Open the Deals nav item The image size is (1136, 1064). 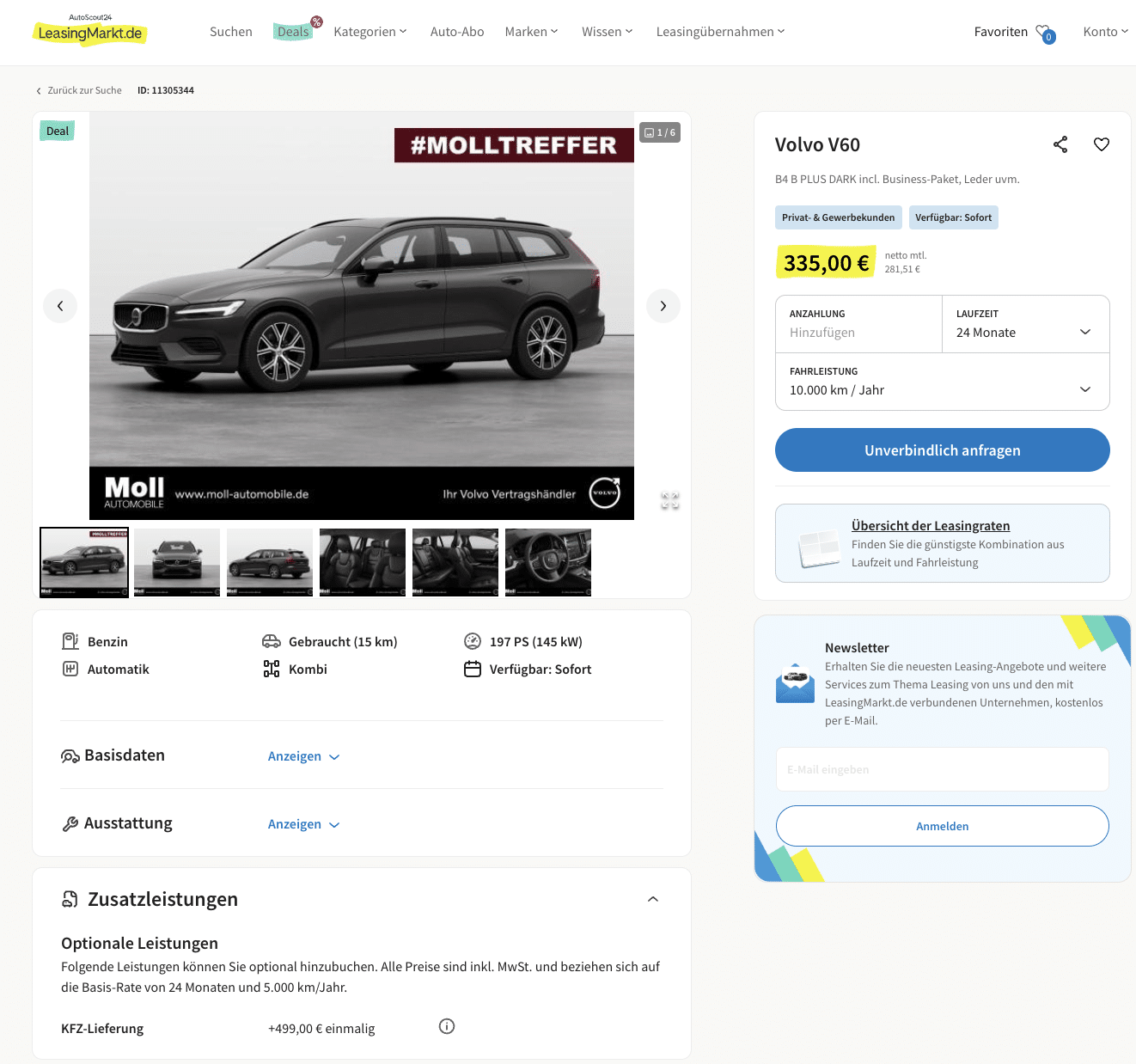pos(293,32)
